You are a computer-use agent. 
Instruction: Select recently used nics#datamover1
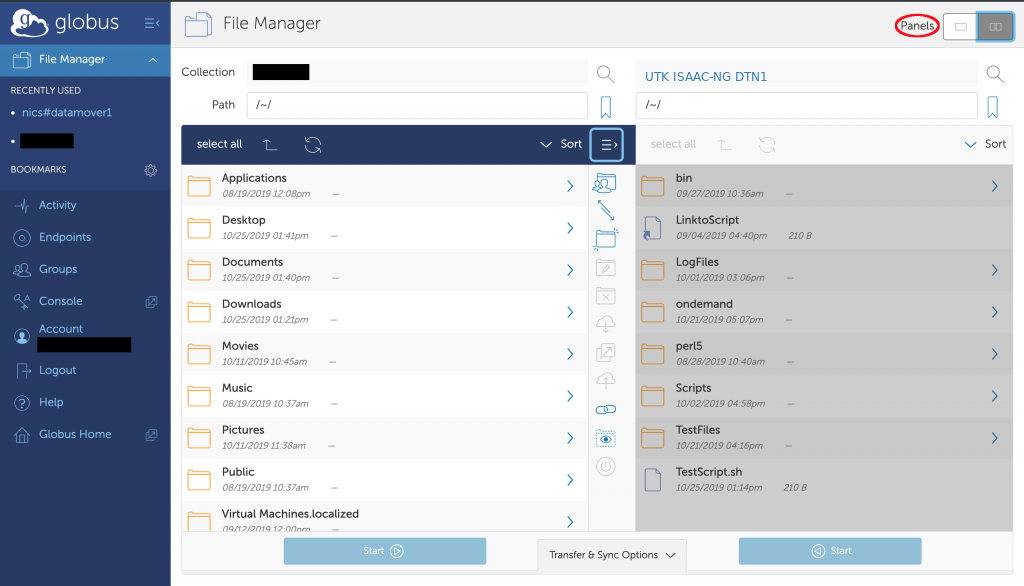67,112
